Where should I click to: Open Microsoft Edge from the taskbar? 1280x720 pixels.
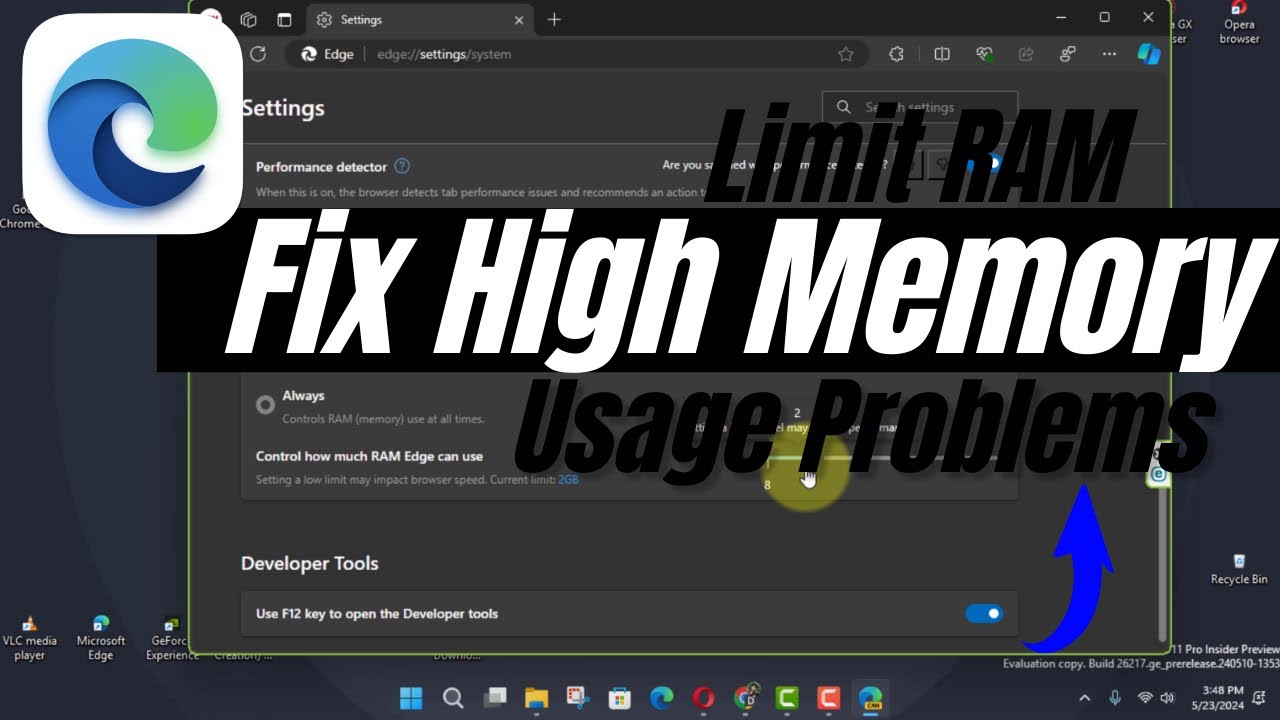click(x=662, y=697)
